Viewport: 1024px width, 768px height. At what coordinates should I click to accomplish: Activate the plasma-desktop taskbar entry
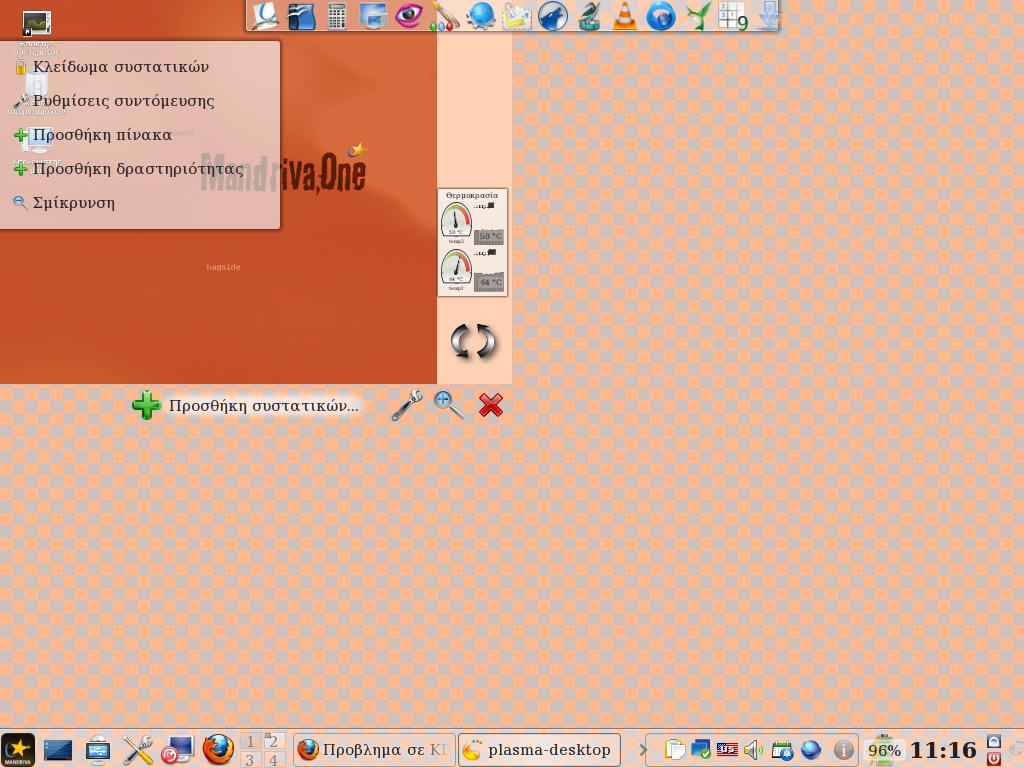(539, 750)
